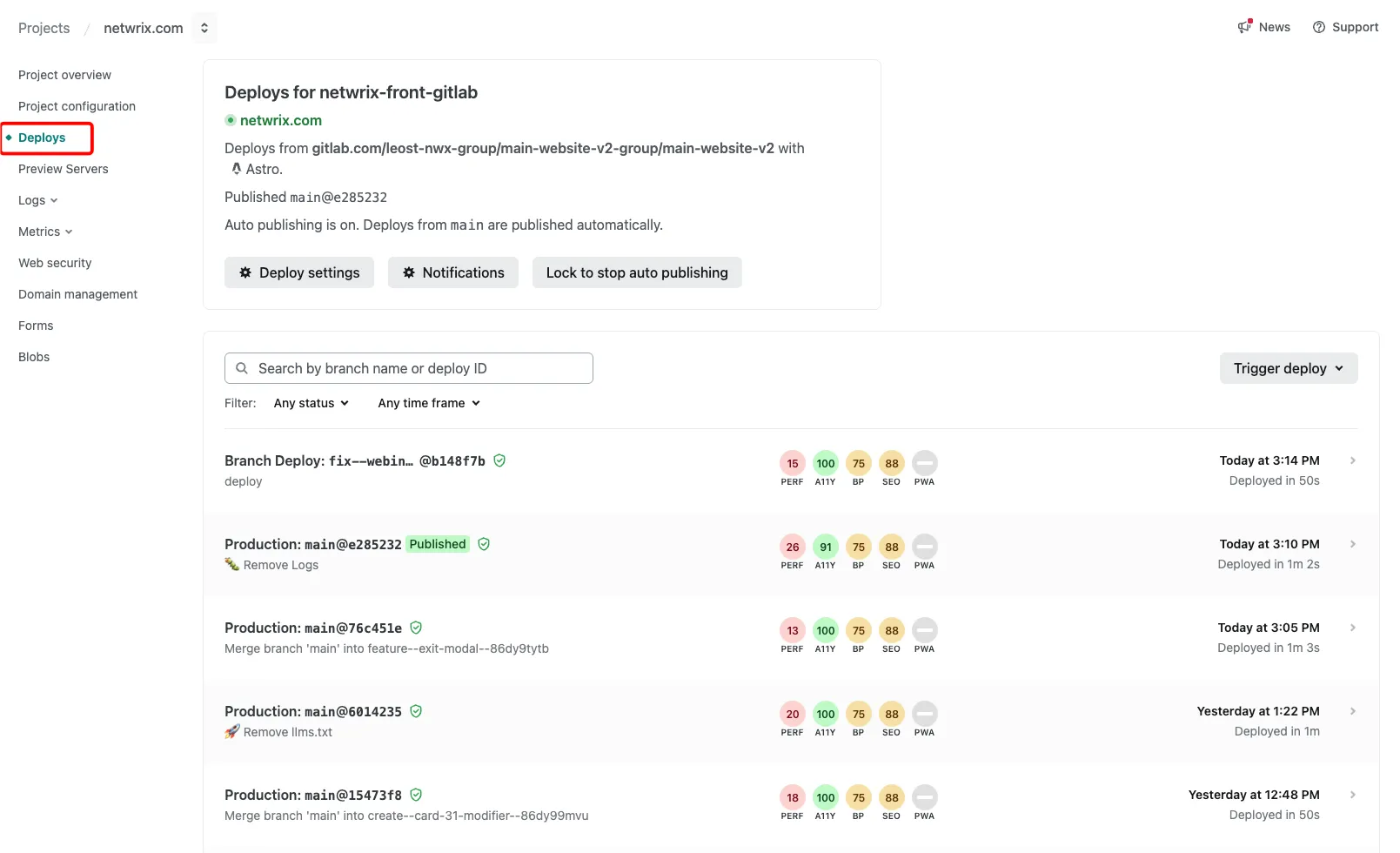Click the green status dot beside netwrix.com link

tap(231, 120)
